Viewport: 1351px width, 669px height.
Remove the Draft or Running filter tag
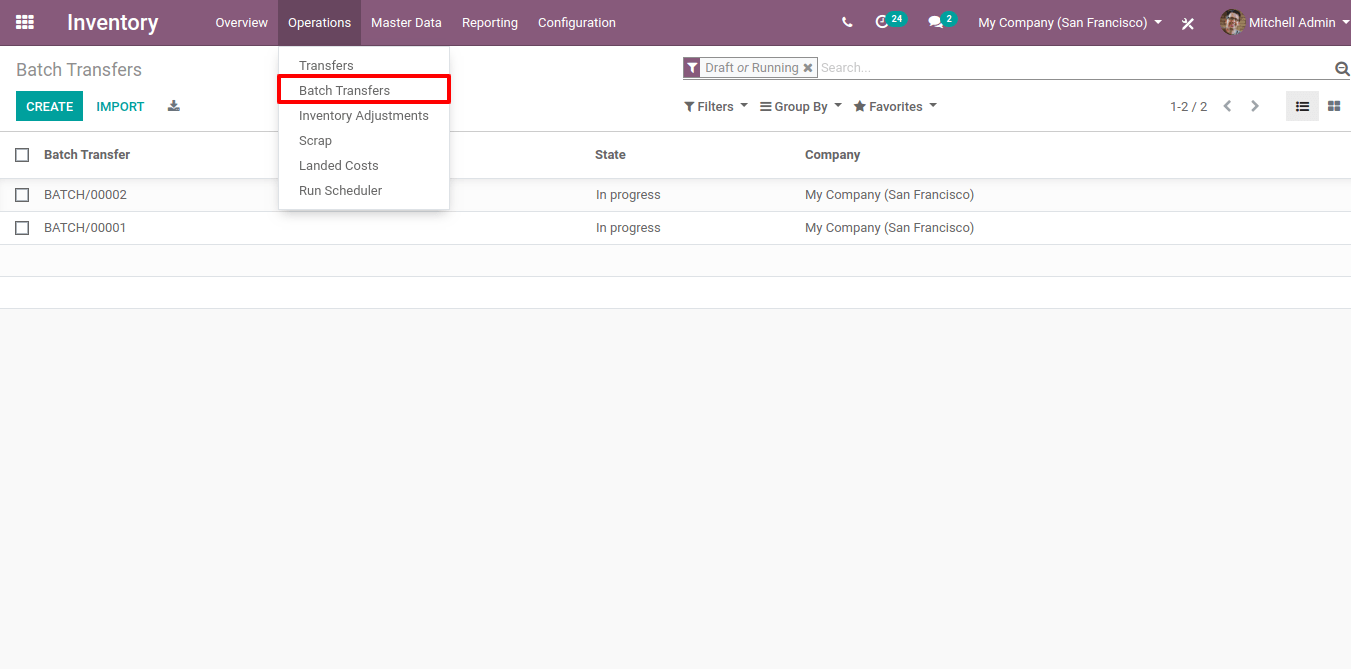pyautogui.click(x=808, y=67)
